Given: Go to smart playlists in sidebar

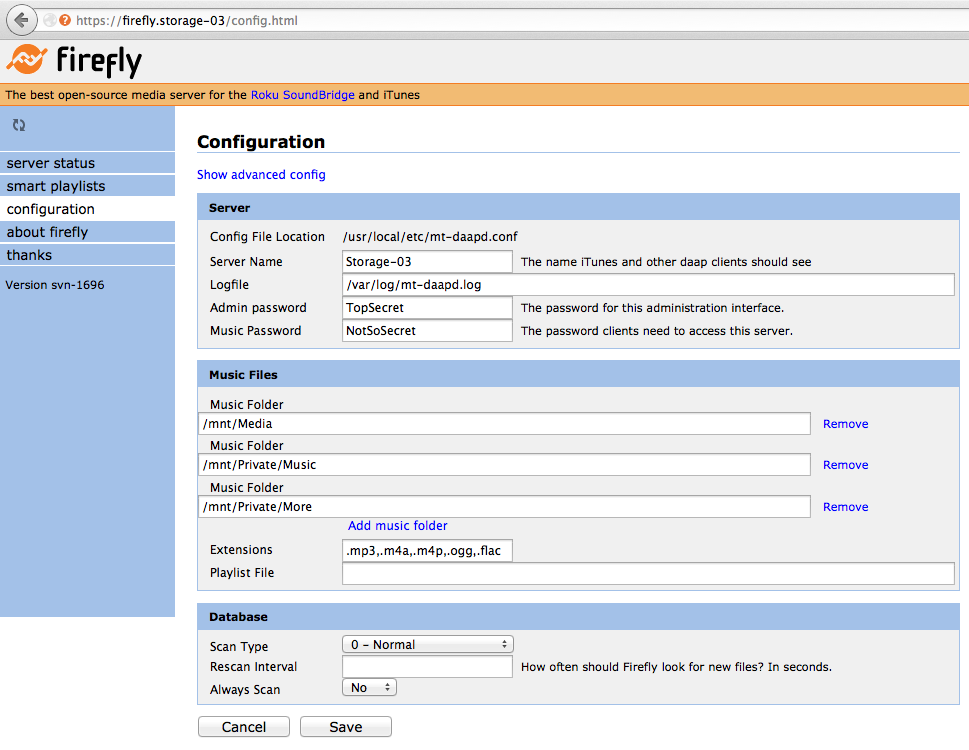Looking at the screenshot, I should [x=56, y=186].
